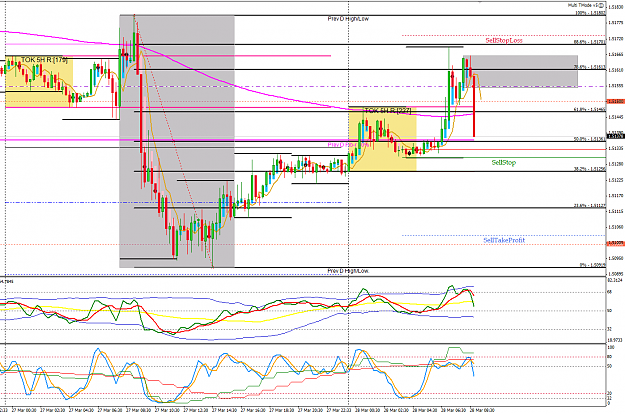Click the SellStopLoss label
The width and height of the screenshot is (625, 414).
pyautogui.click(x=504, y=40)
